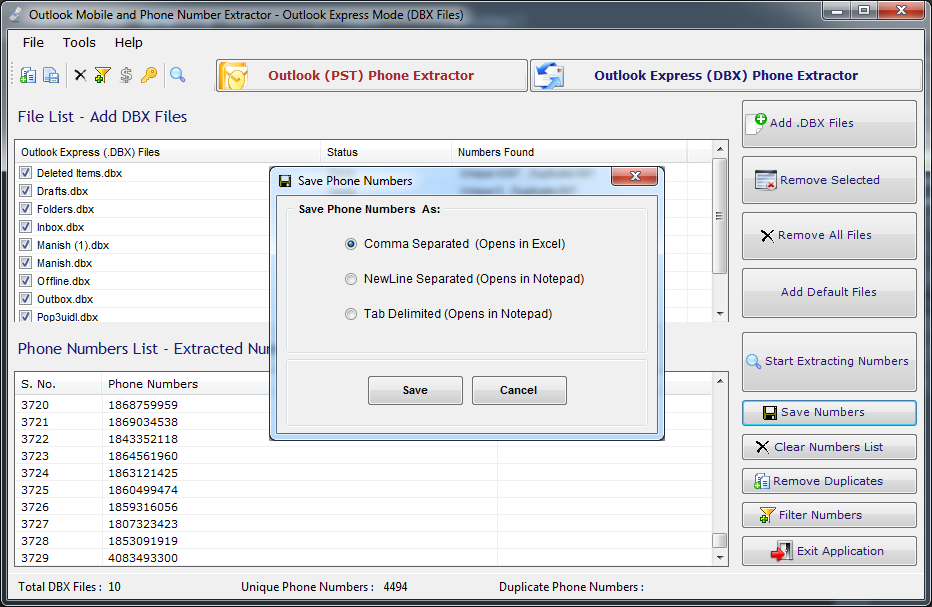Viewport: 932px width, 607px height.
Task: Click serial number 3720 cell
Action: (35, 405)
